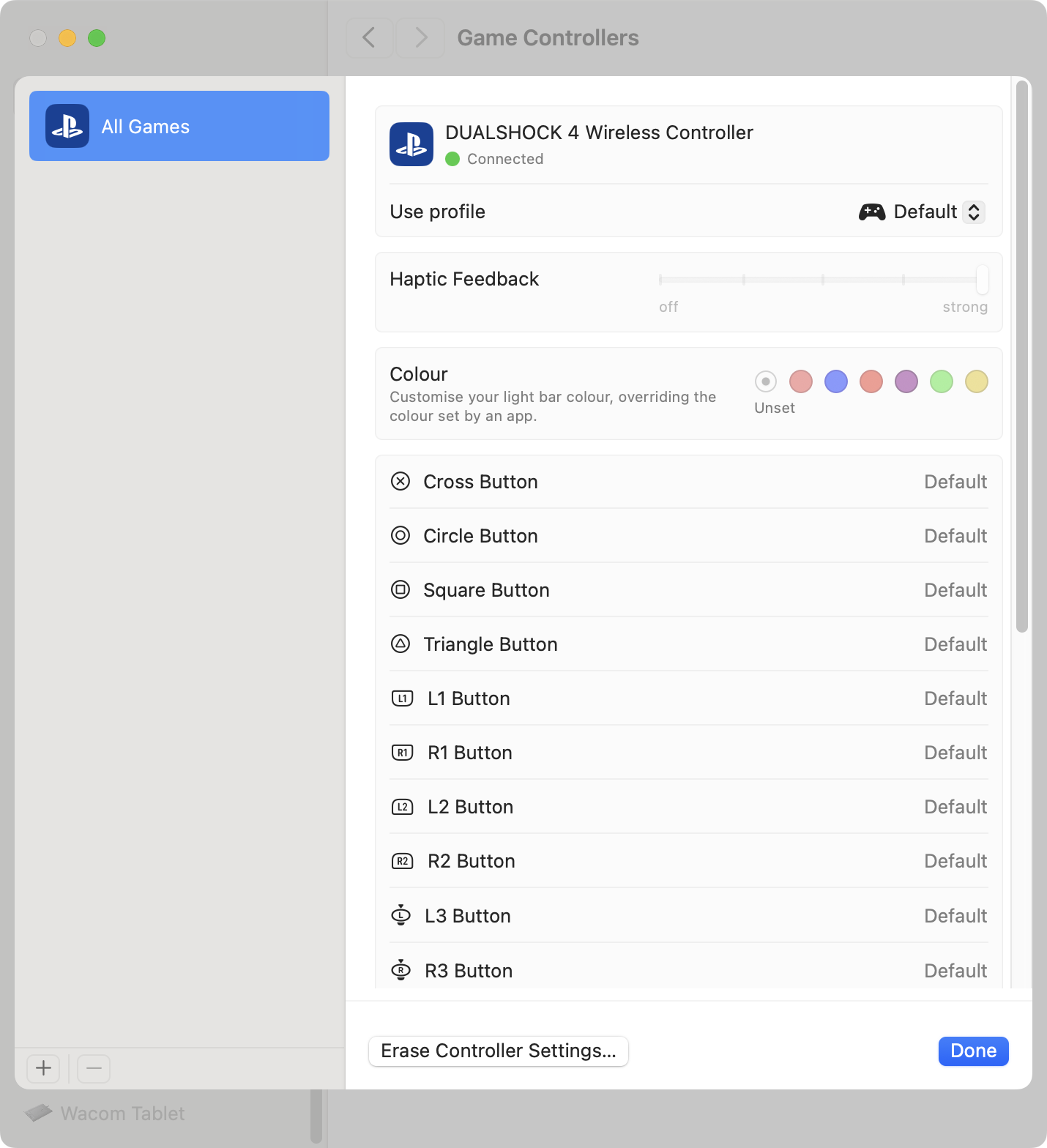
Task: Open the L1 Button Default mapping menu
Action: (955, 698)
